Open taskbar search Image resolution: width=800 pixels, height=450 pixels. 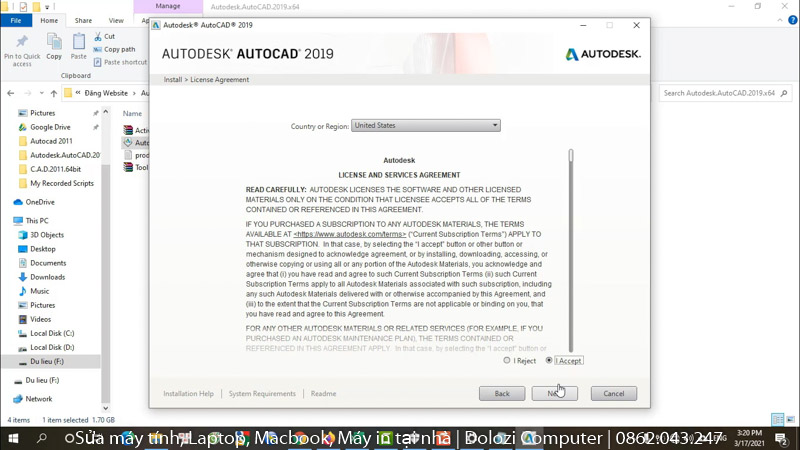(42, 438)
